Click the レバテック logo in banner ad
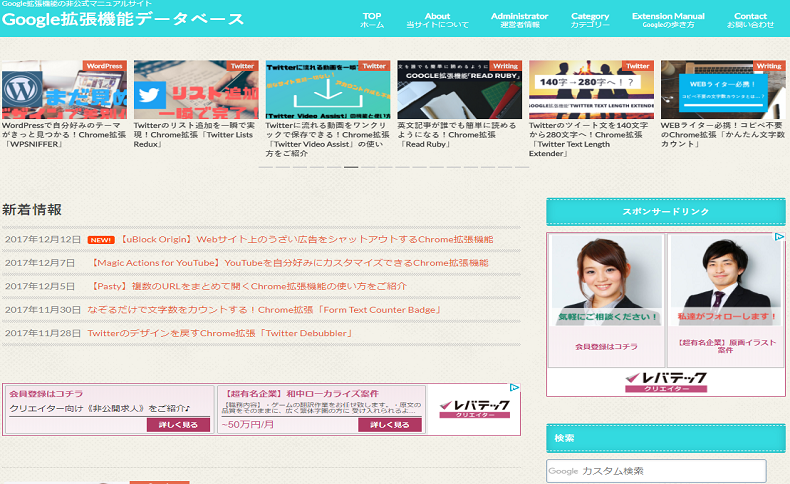The width and height of the screenshot is (790, 484). 474,408
